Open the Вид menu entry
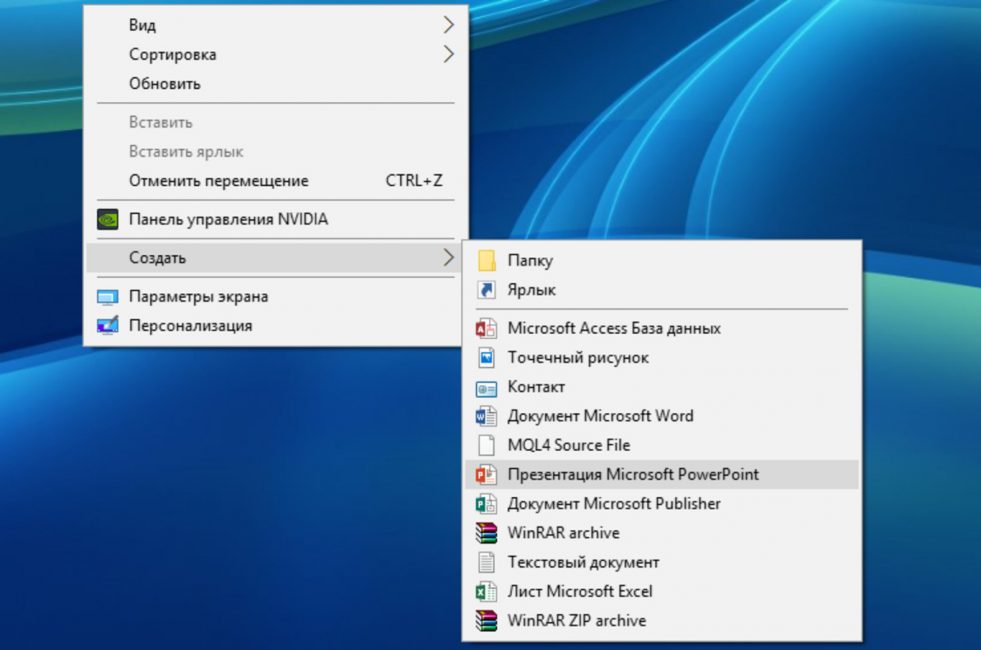Screen dimensions: 981x650 (275, 25)
